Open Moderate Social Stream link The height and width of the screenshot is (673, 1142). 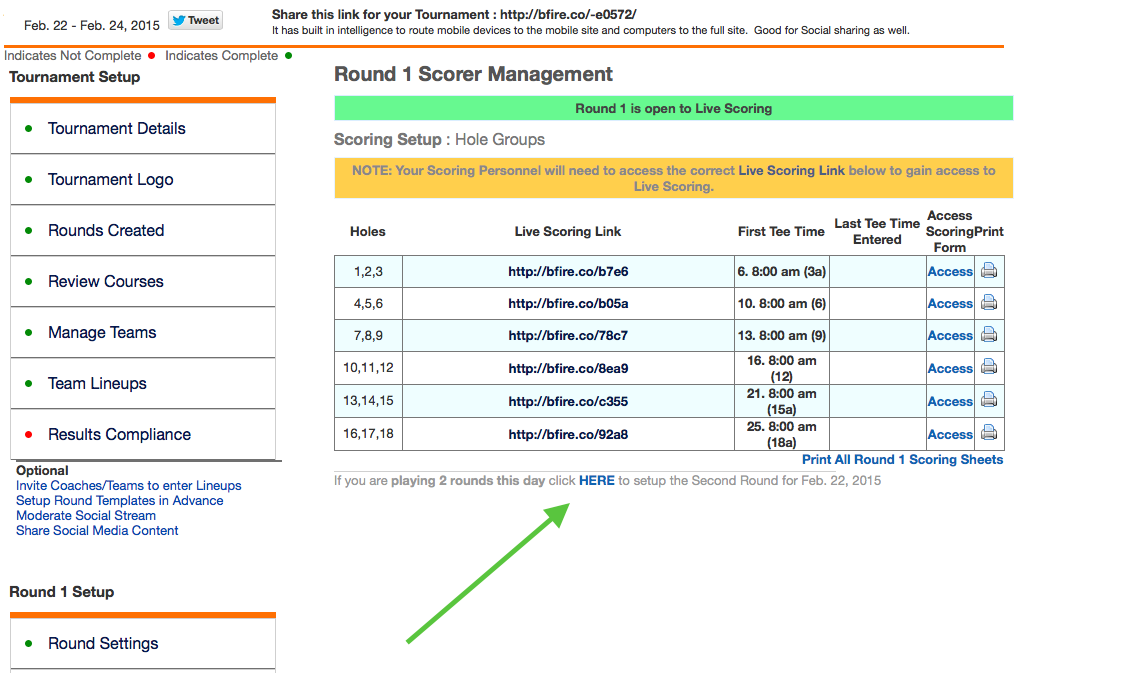[86, 516]
